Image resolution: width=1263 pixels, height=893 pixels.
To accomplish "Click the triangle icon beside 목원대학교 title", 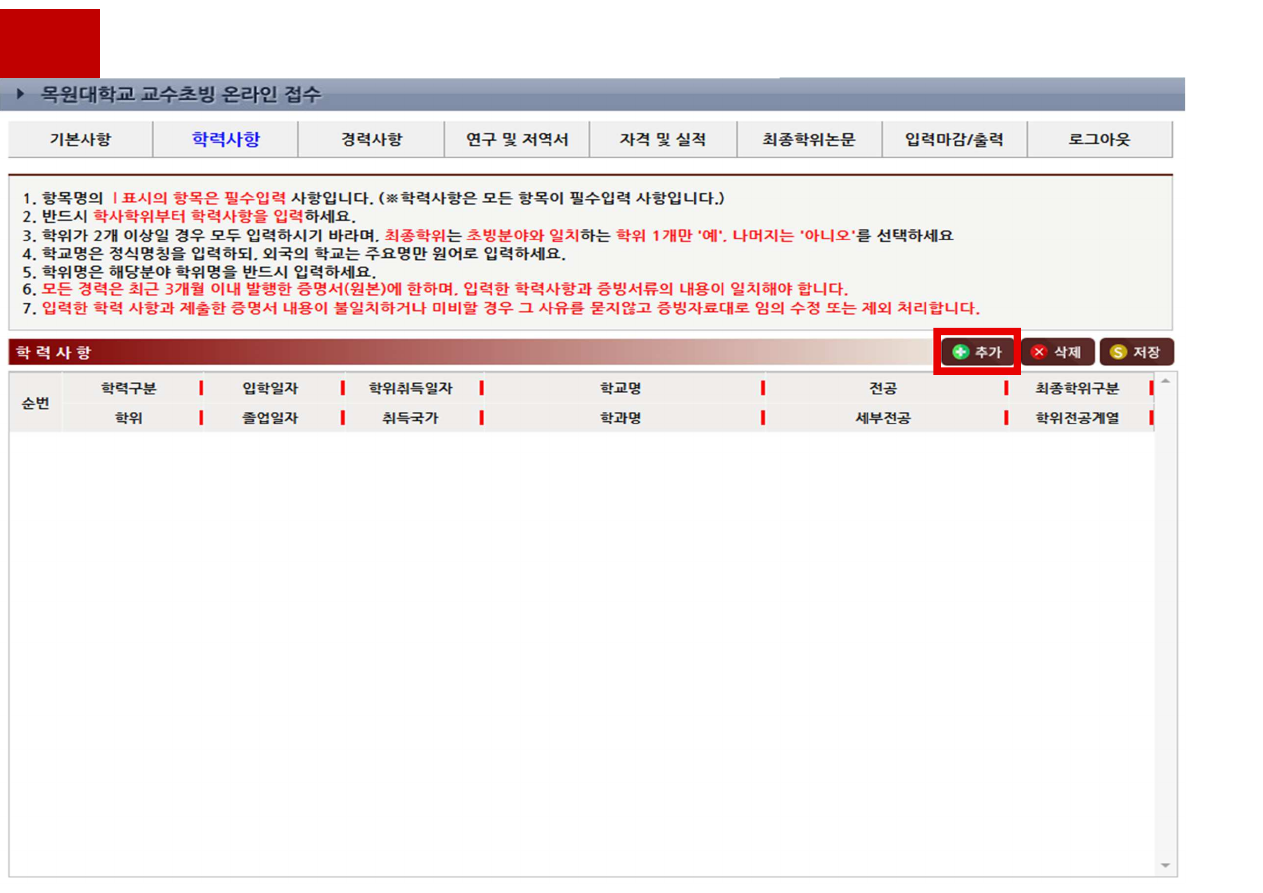I will 21,95.
